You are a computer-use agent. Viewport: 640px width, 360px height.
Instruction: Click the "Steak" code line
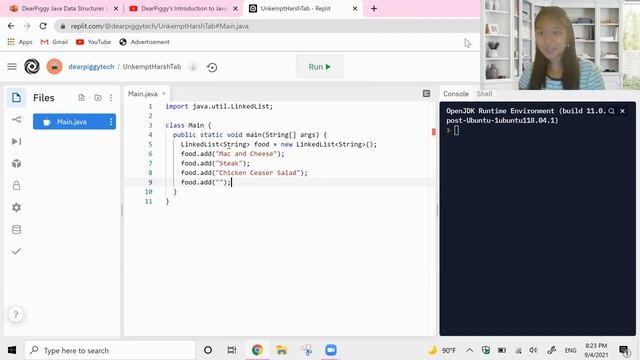pos(215,163)
